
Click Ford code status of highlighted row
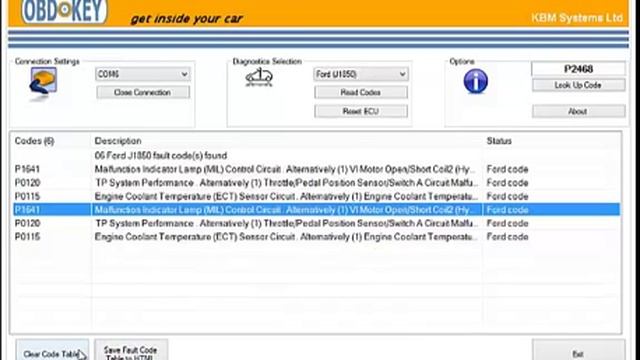pyautogui.click(x=507, y=210)
